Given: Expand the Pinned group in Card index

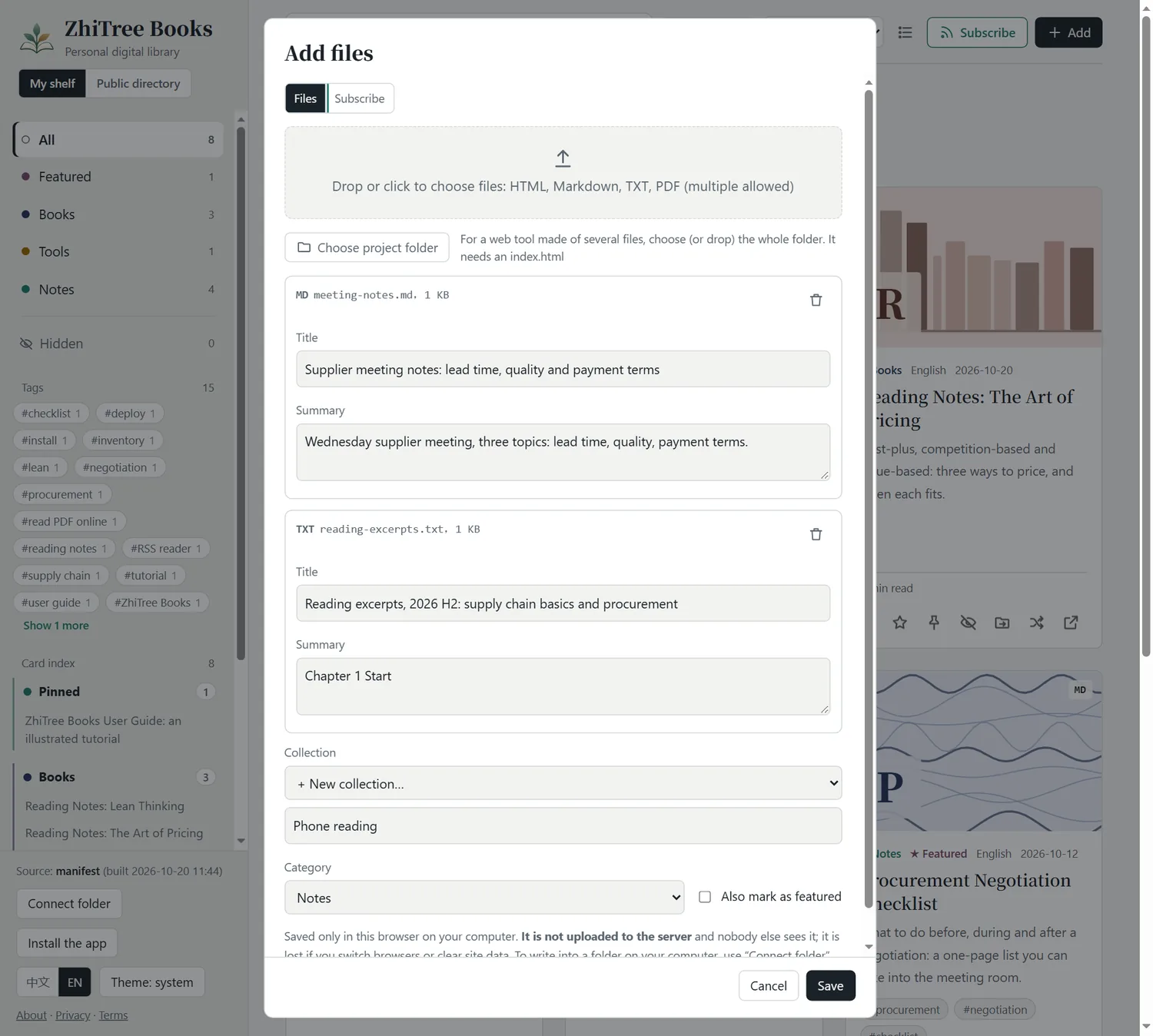Looking at the screenshot, I should coord(118,692).
